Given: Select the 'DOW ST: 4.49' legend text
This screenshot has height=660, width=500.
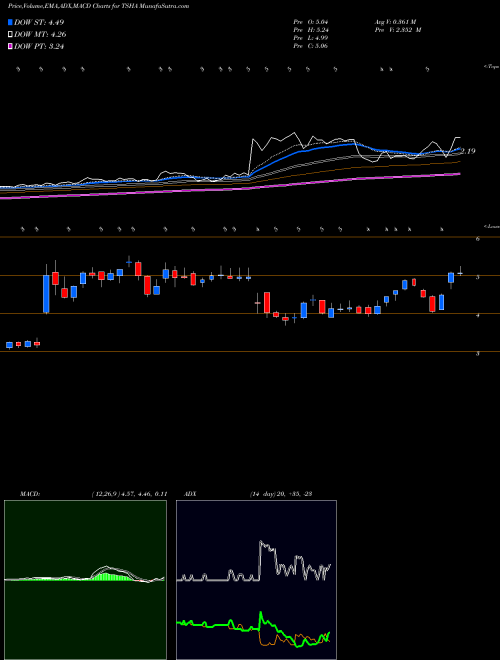Looking at the screenshot, I should 39,22.
